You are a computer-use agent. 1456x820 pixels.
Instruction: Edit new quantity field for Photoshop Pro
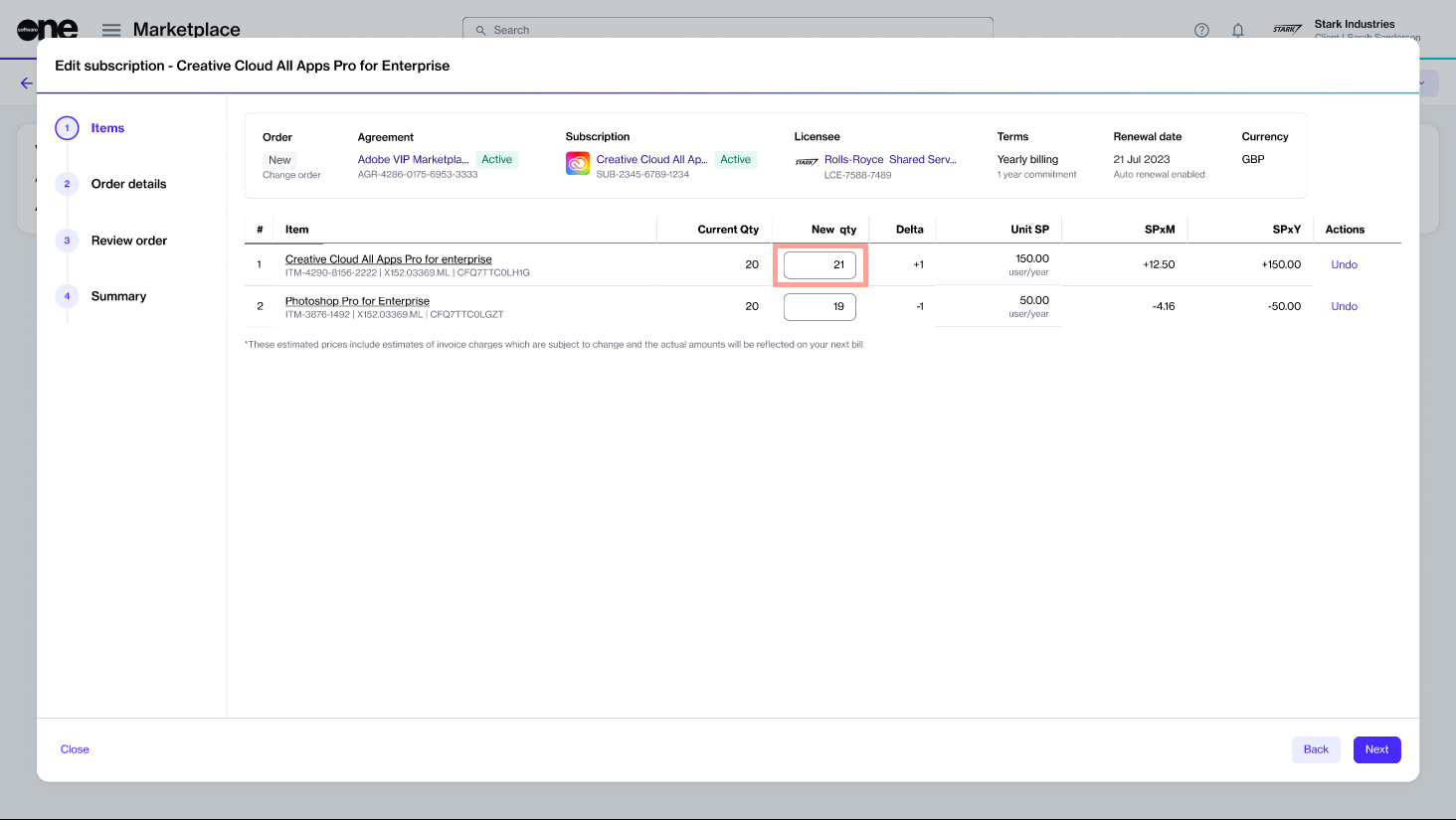pyautogui.click(x=819, y=307)
